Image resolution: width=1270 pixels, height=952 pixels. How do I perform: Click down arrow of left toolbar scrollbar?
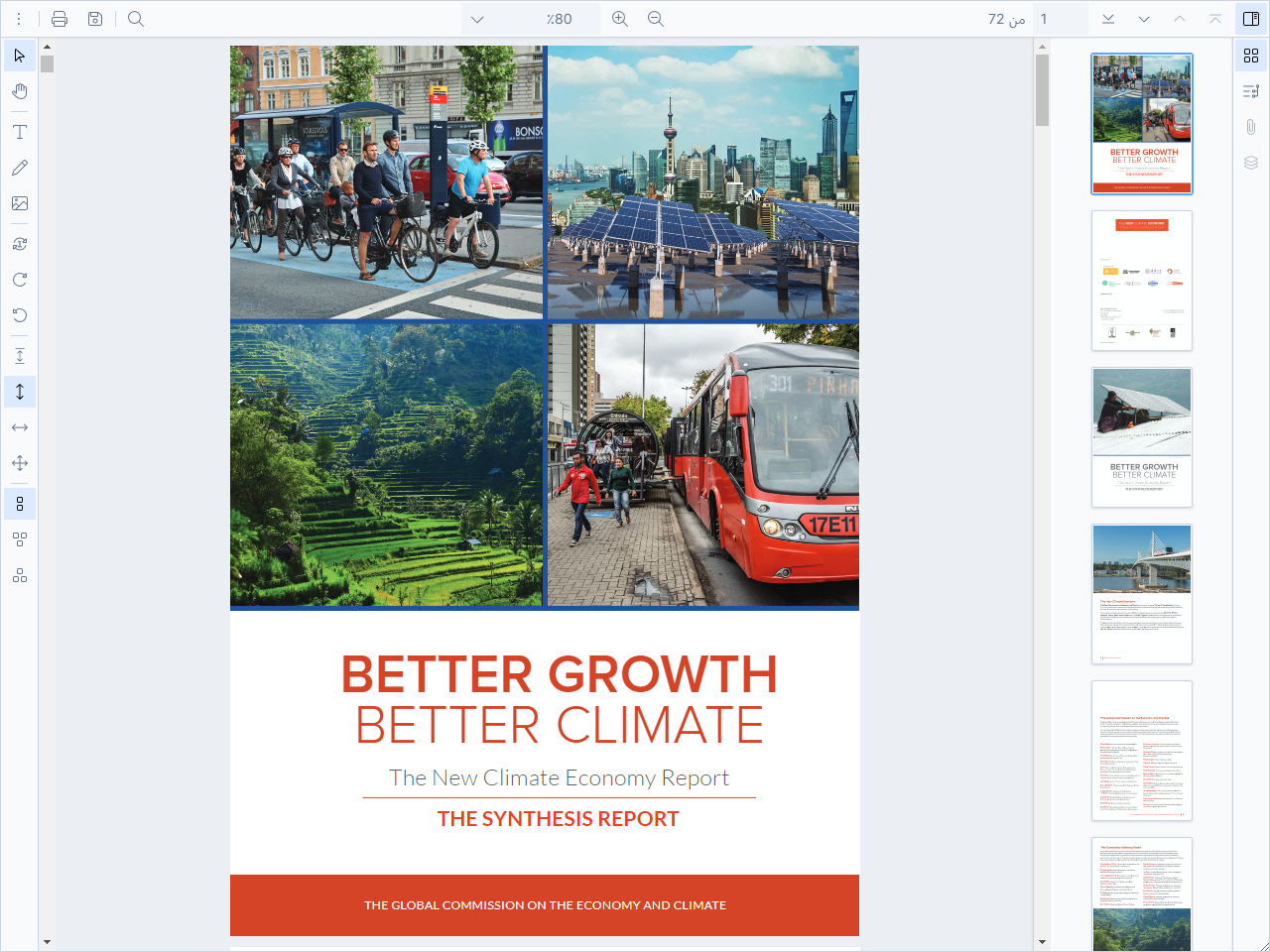pyautogui.click(x=47, y=942)
